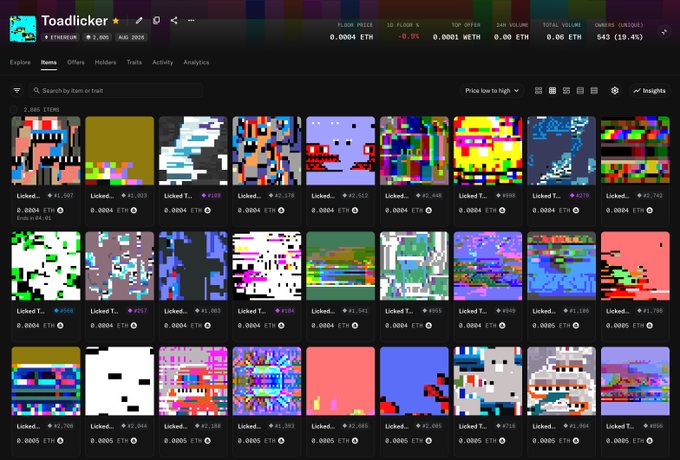Click the #184 rarity rank badge
Viewport: 680px width, 460px height.
(x=284, y=311)
